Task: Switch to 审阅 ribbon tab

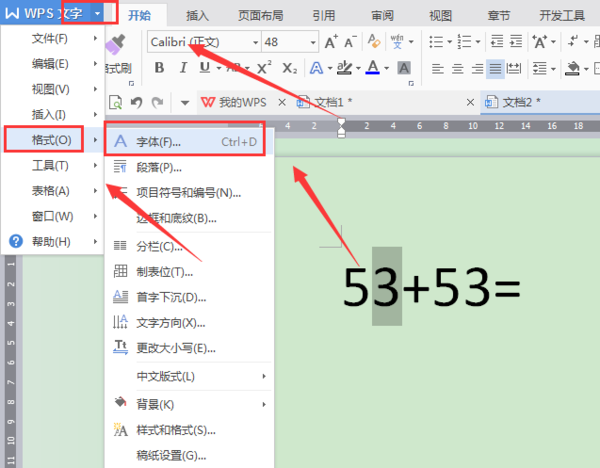Action: 382,15
